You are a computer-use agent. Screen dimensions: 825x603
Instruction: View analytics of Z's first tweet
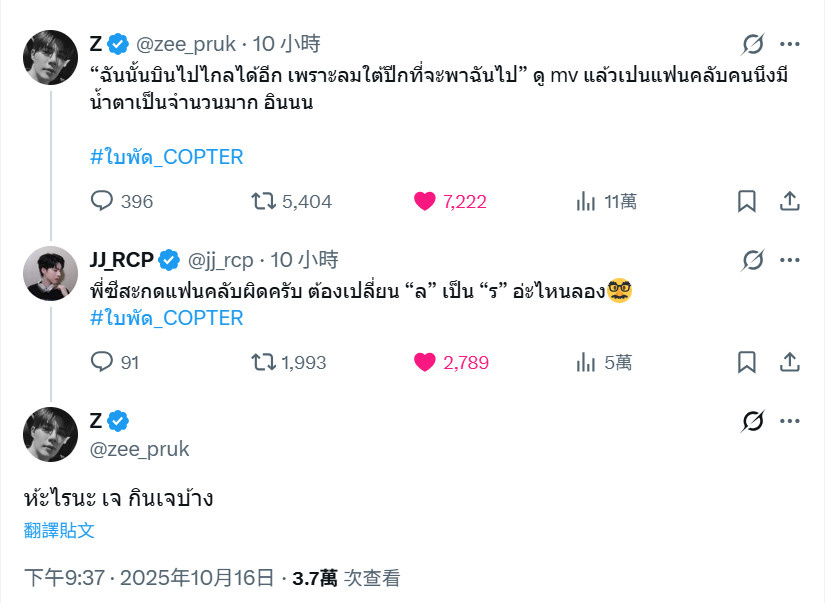(x=586, y=201)
